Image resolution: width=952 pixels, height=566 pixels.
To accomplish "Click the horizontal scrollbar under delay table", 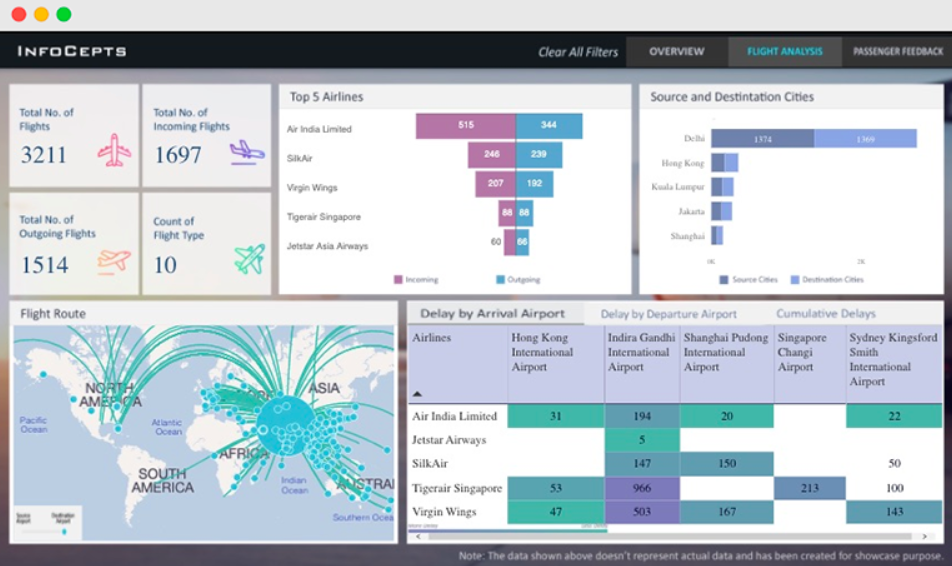I will 670,536.
